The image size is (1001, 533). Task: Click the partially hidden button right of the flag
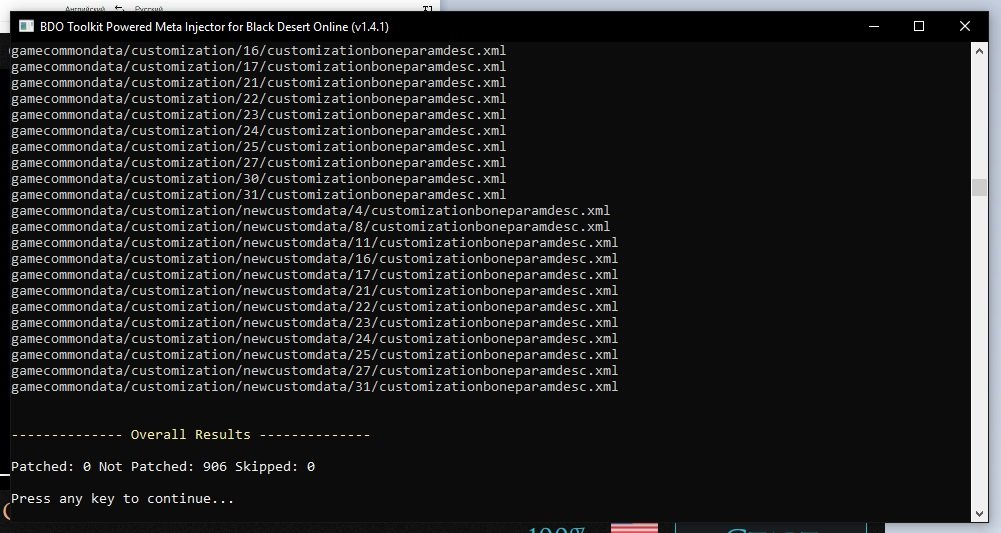[x=765, y=527]
